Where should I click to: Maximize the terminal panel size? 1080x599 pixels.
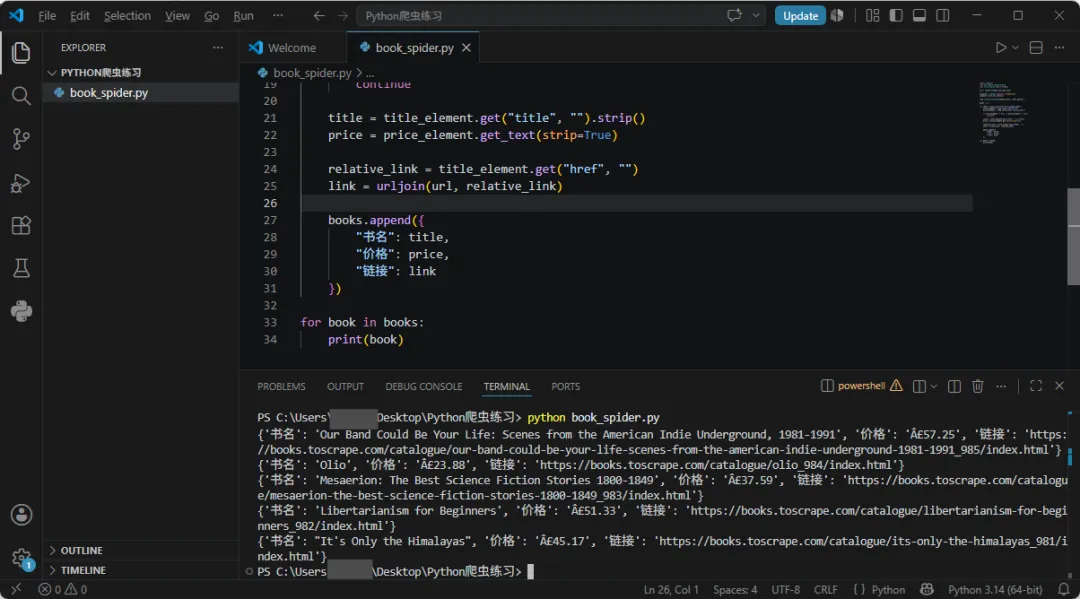click(x=1035, y=386)
